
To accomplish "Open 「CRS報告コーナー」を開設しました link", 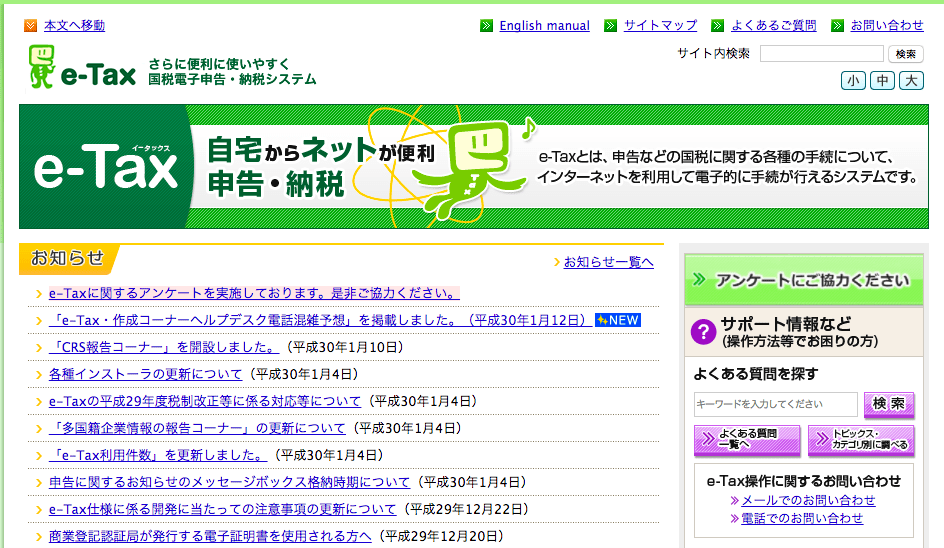I will [x=164, y=347].
